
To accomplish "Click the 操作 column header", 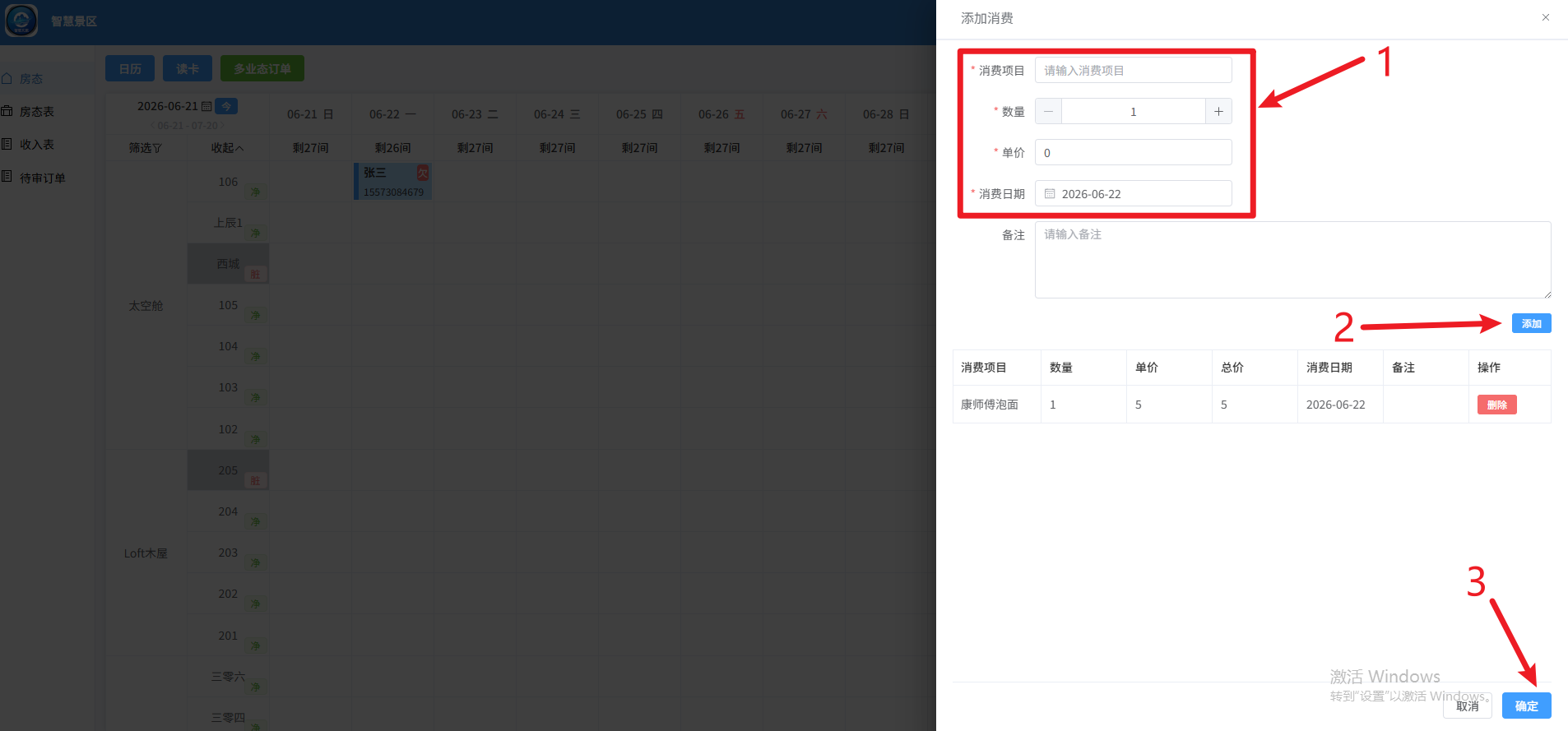I will click(x=1509, y=368).
